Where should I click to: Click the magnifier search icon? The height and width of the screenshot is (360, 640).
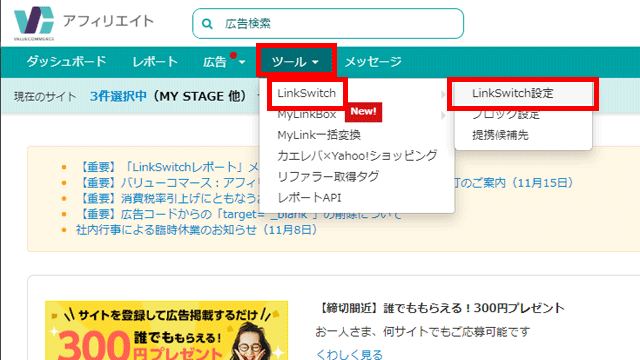click(x=207, y=24)
